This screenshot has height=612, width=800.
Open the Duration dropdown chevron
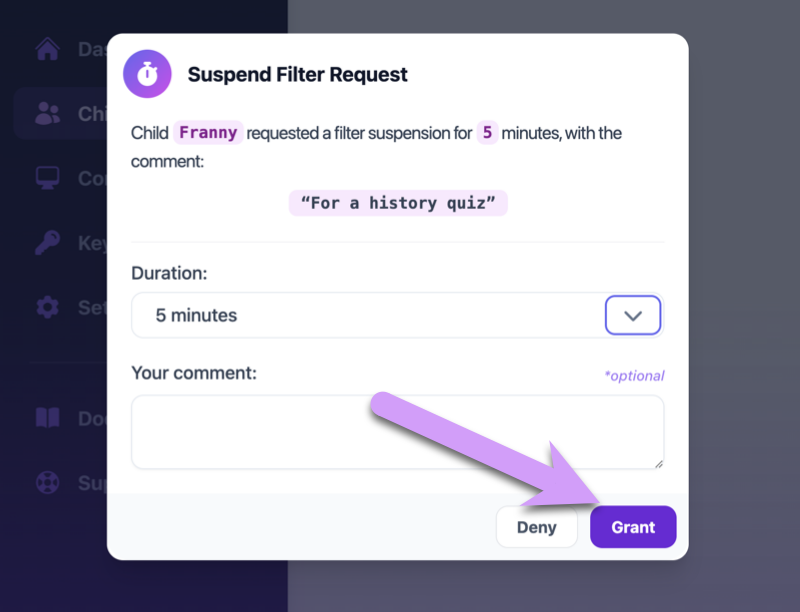tap(633, 315)
